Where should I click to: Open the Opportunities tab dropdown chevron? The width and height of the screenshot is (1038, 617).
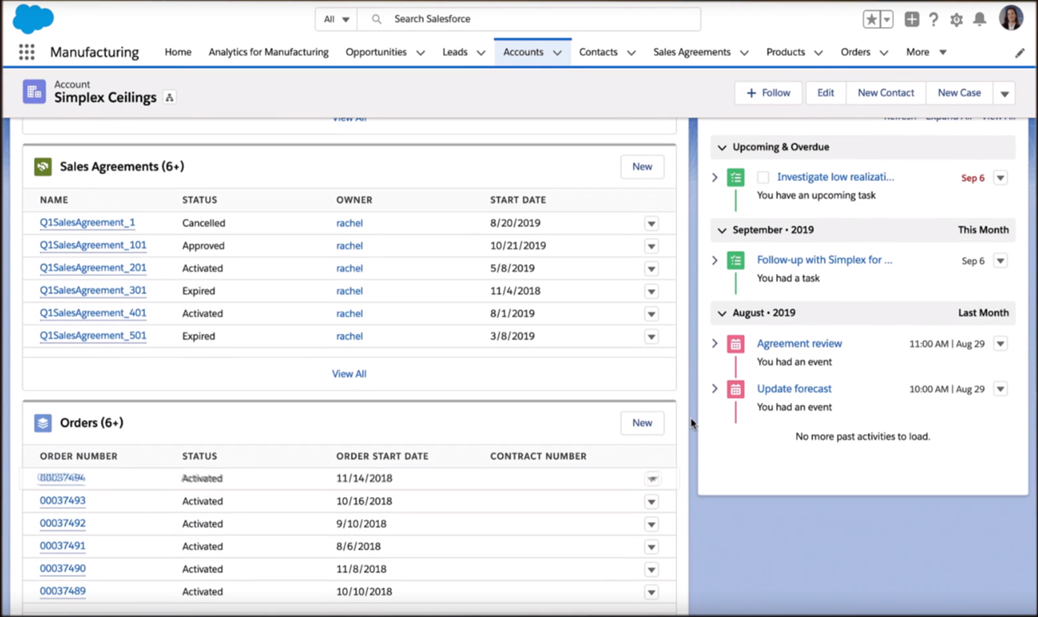pos(420,52)
